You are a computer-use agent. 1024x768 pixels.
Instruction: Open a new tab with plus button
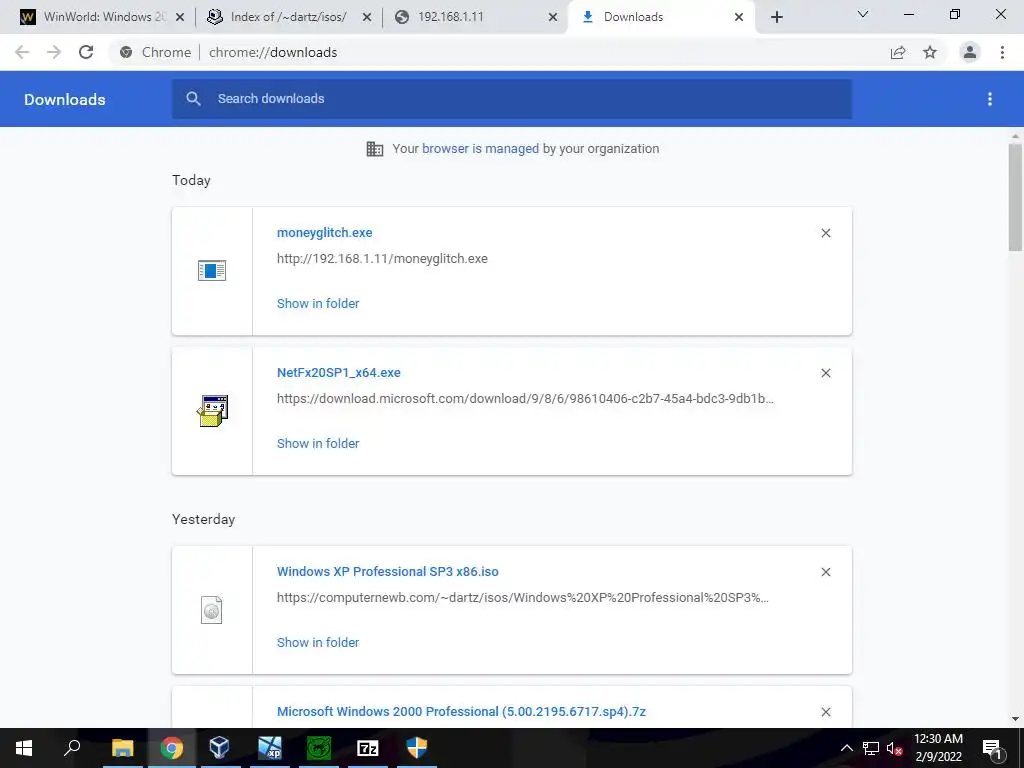776,17
